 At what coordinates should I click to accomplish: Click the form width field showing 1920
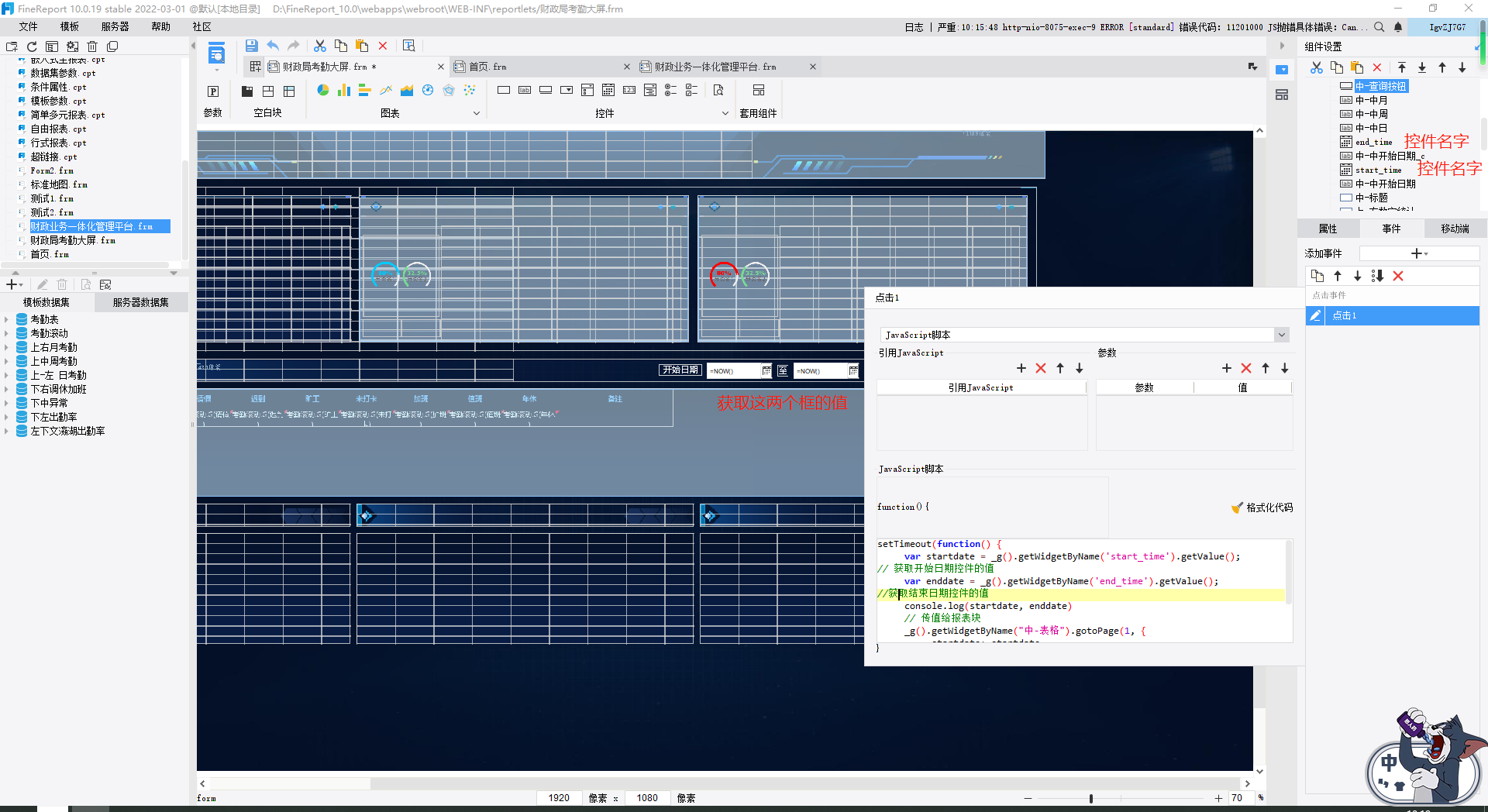tap(559, 798)
